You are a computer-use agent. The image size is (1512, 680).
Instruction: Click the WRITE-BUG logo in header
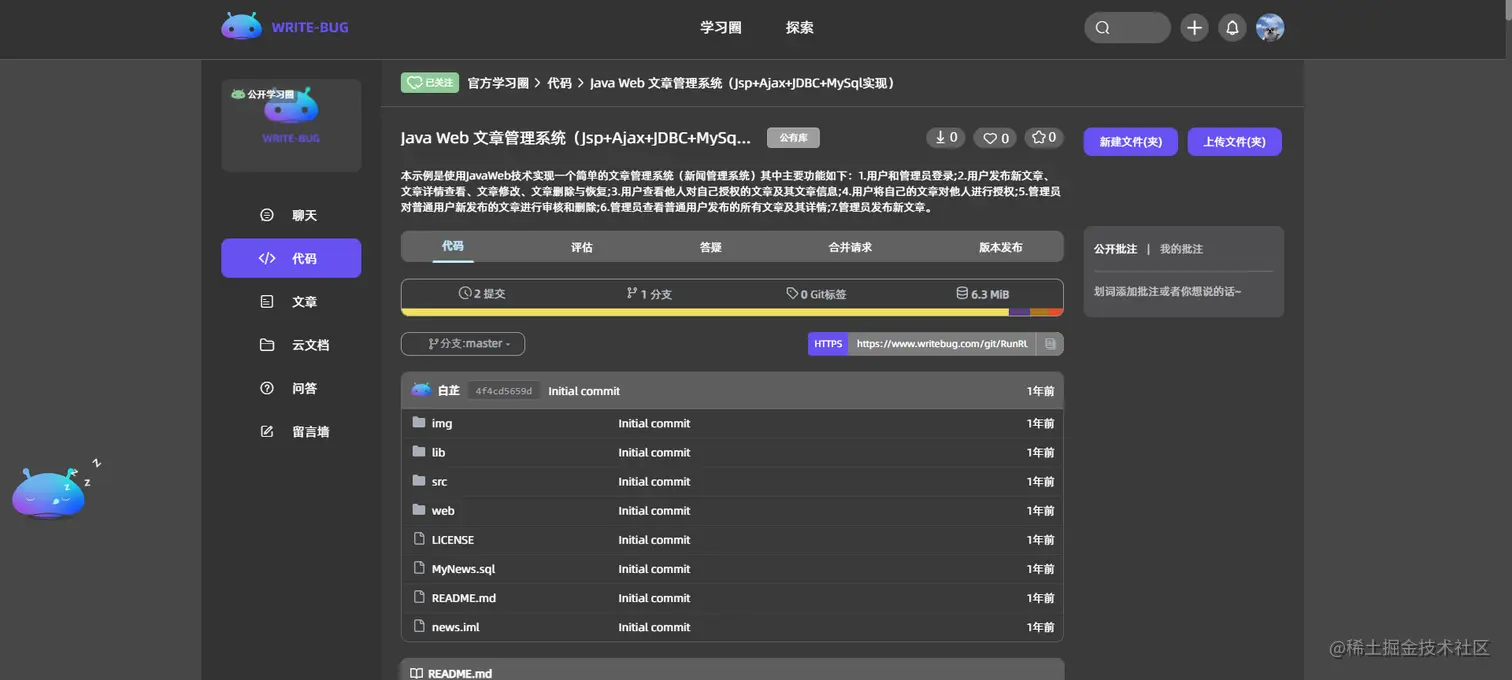click(285, 27)
